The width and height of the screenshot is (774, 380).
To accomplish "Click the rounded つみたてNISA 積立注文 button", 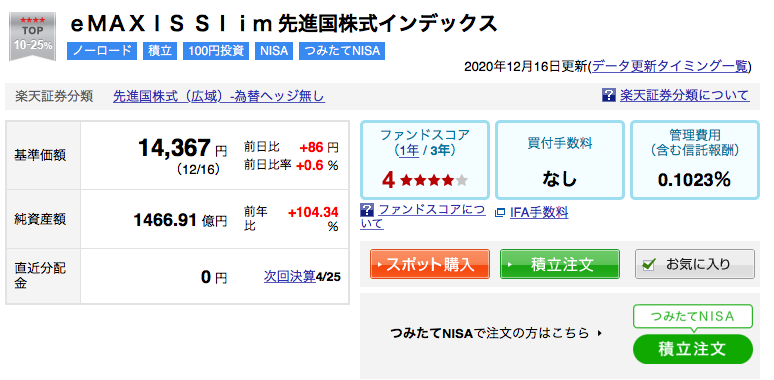I will 693,349.
